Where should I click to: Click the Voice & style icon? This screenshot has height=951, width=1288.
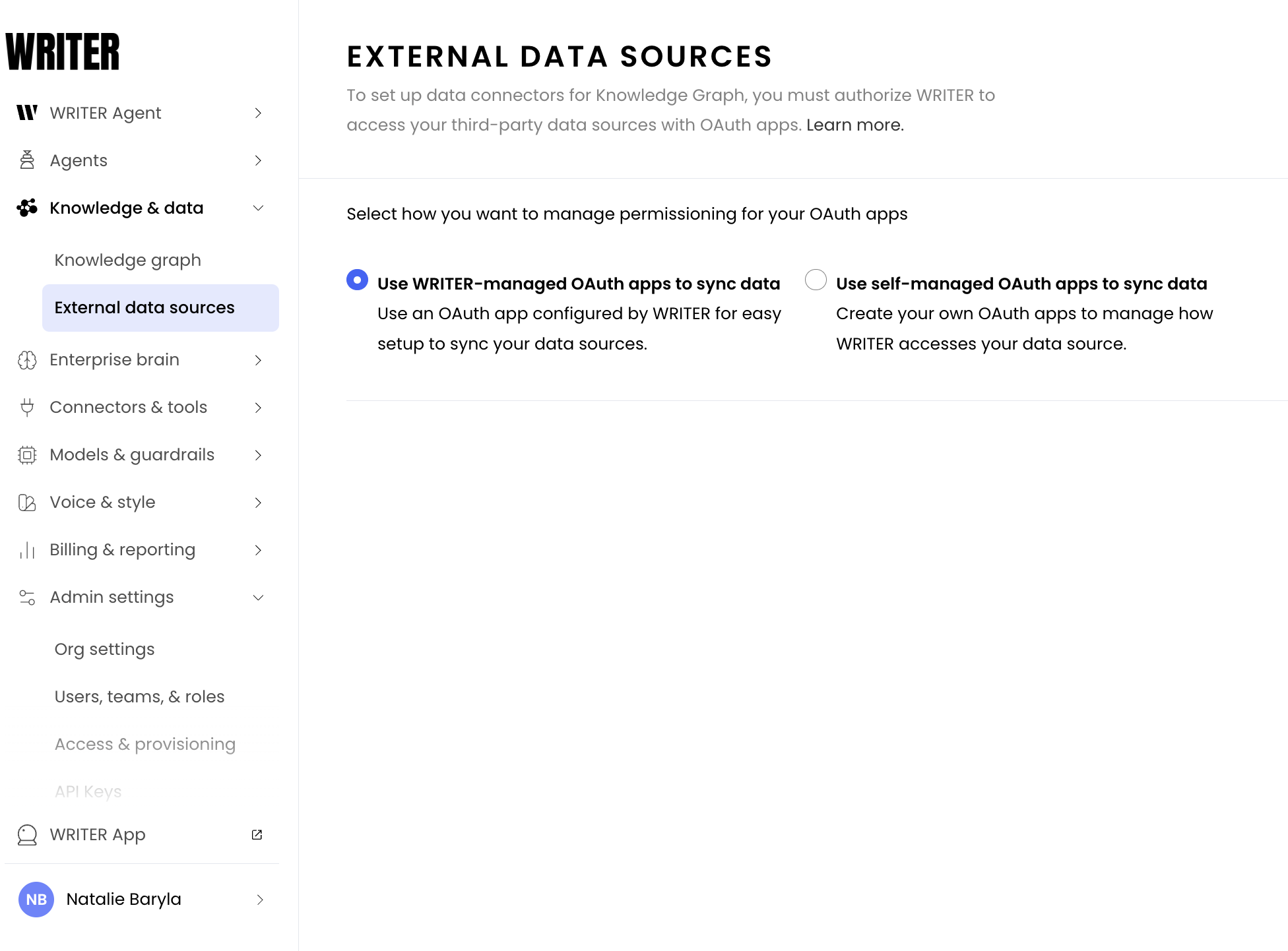(x=27, y=503)
